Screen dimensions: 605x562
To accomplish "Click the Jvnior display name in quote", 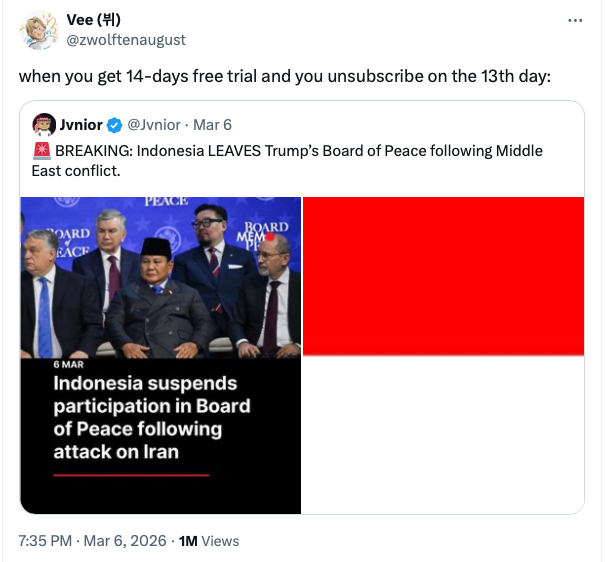I will click(x=81, y=125).
